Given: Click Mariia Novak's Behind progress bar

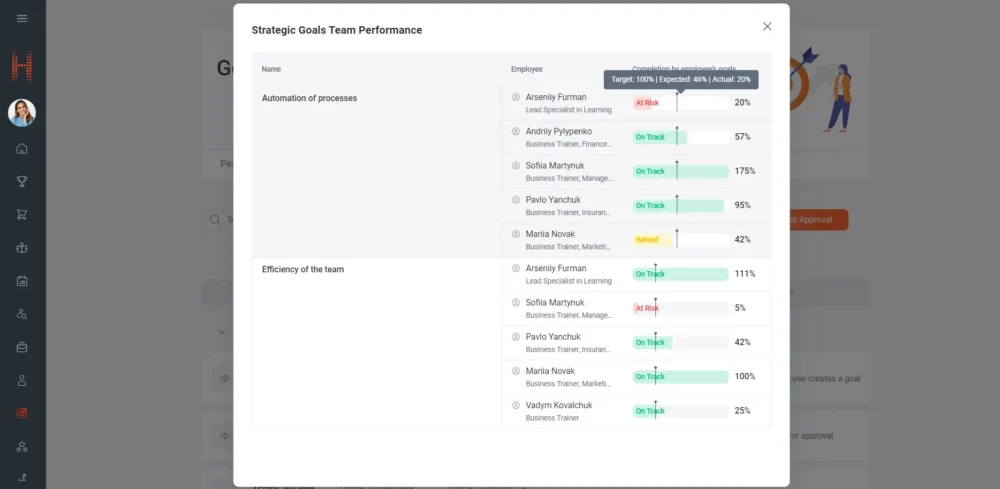Looking at the screenshot, I should point(680,240).
